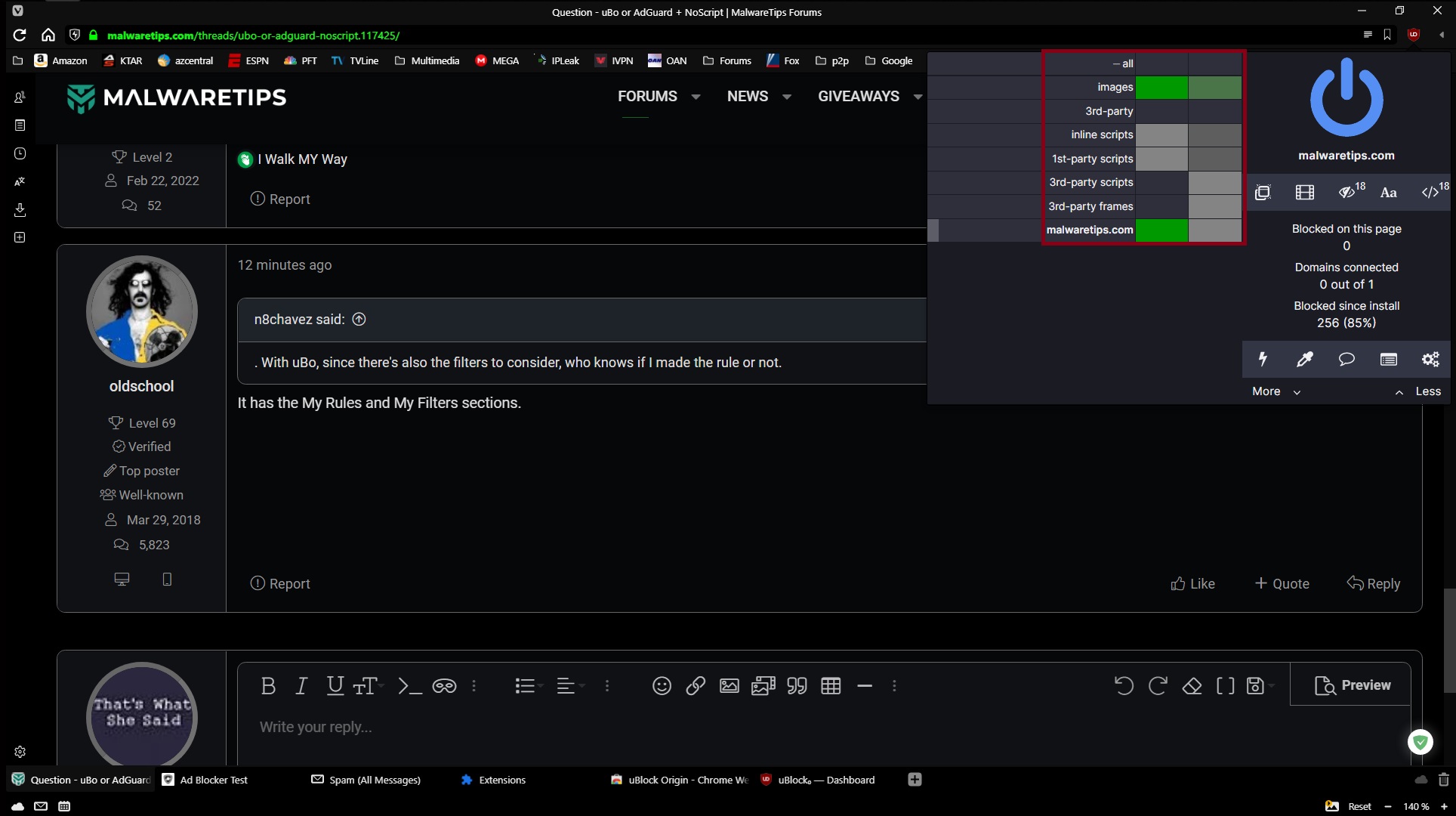Open Downloads panel in left sidebar

click(x=20, y=209)
